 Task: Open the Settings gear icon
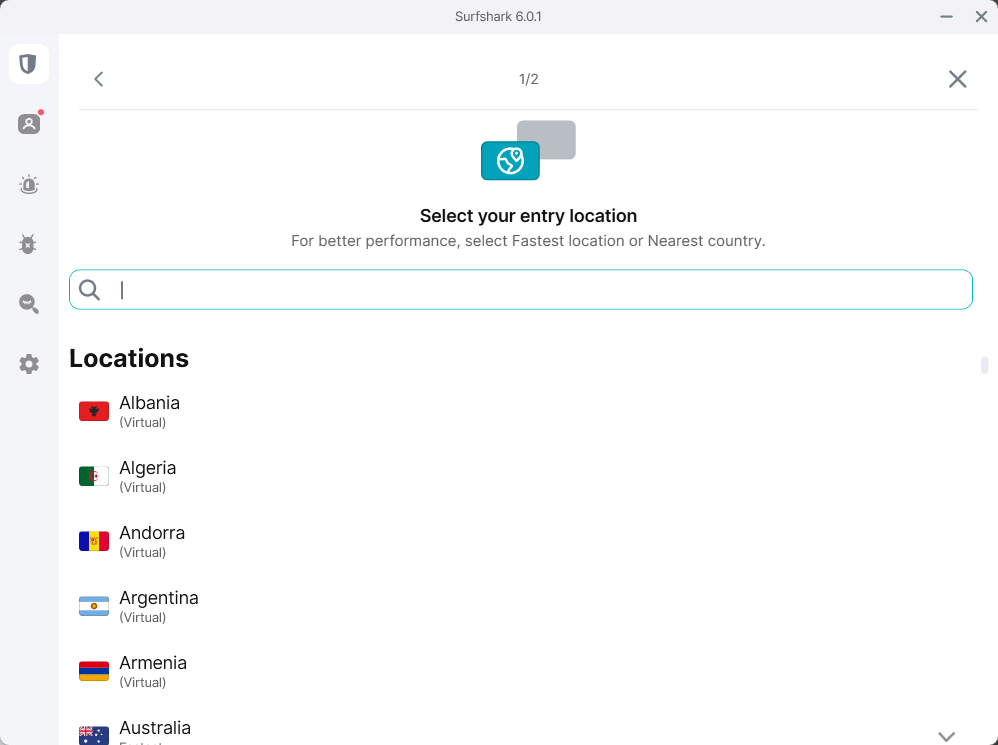coord(29,365)
